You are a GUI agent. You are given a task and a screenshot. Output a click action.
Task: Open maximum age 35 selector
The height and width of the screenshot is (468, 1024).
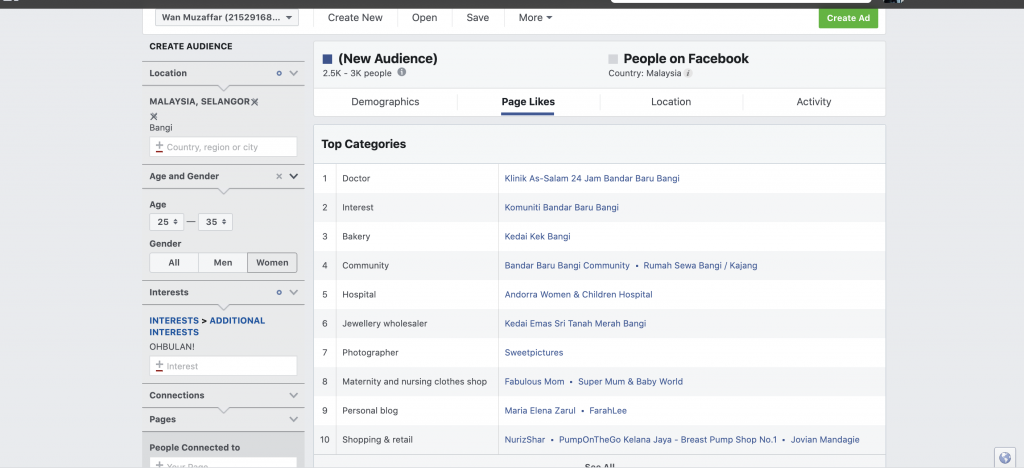(x=215, y=222)
